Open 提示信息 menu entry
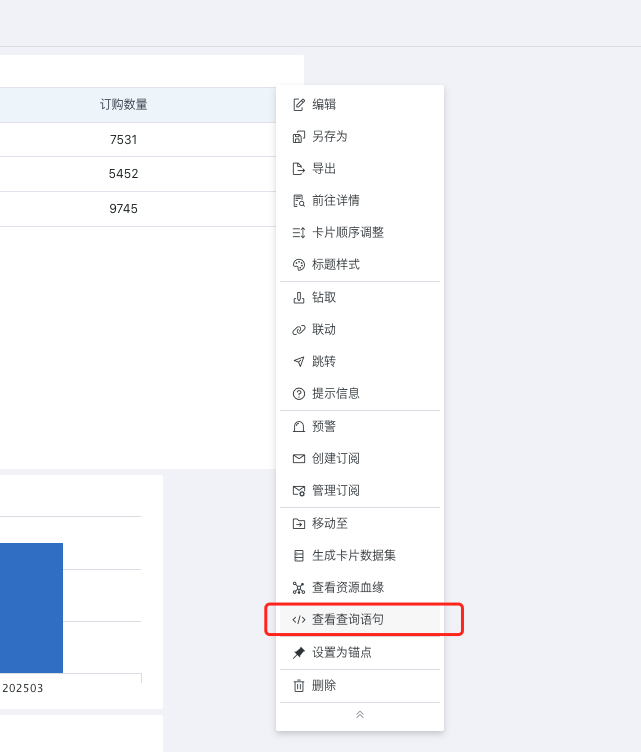The image size is (641, 752). [360, 394]
